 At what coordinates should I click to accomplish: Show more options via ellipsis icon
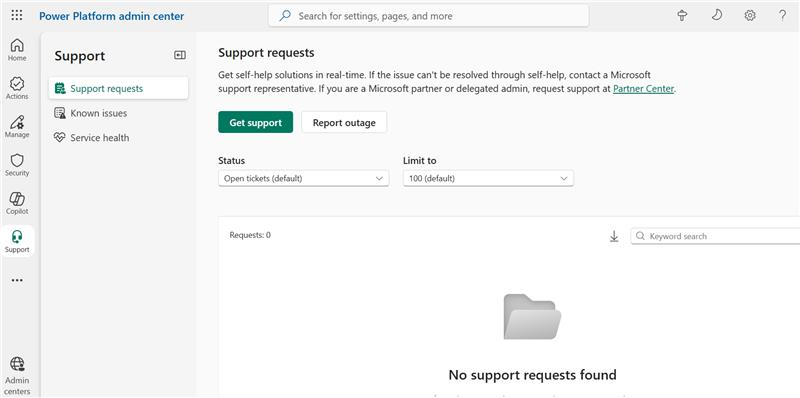(x=17, y=280)
